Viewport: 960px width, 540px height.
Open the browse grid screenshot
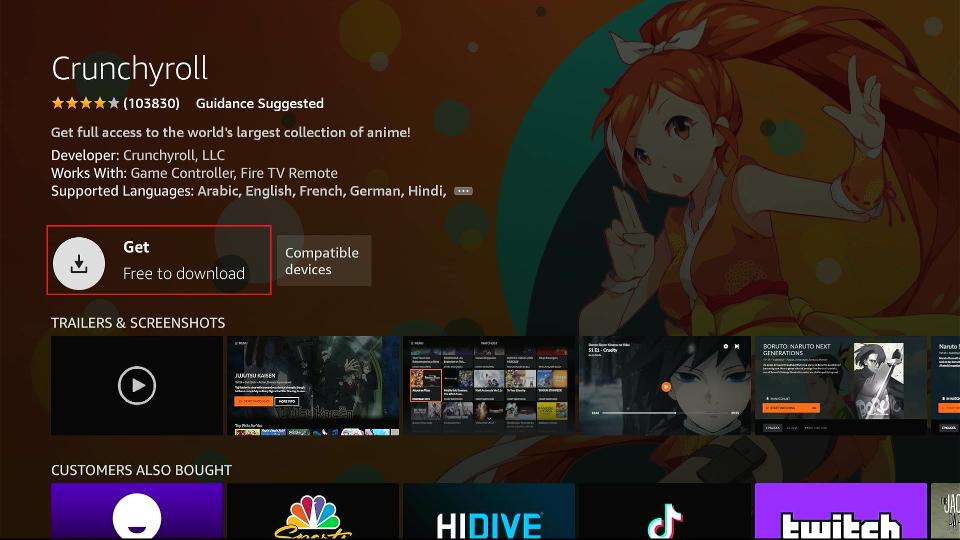click(x=489, y=386)
